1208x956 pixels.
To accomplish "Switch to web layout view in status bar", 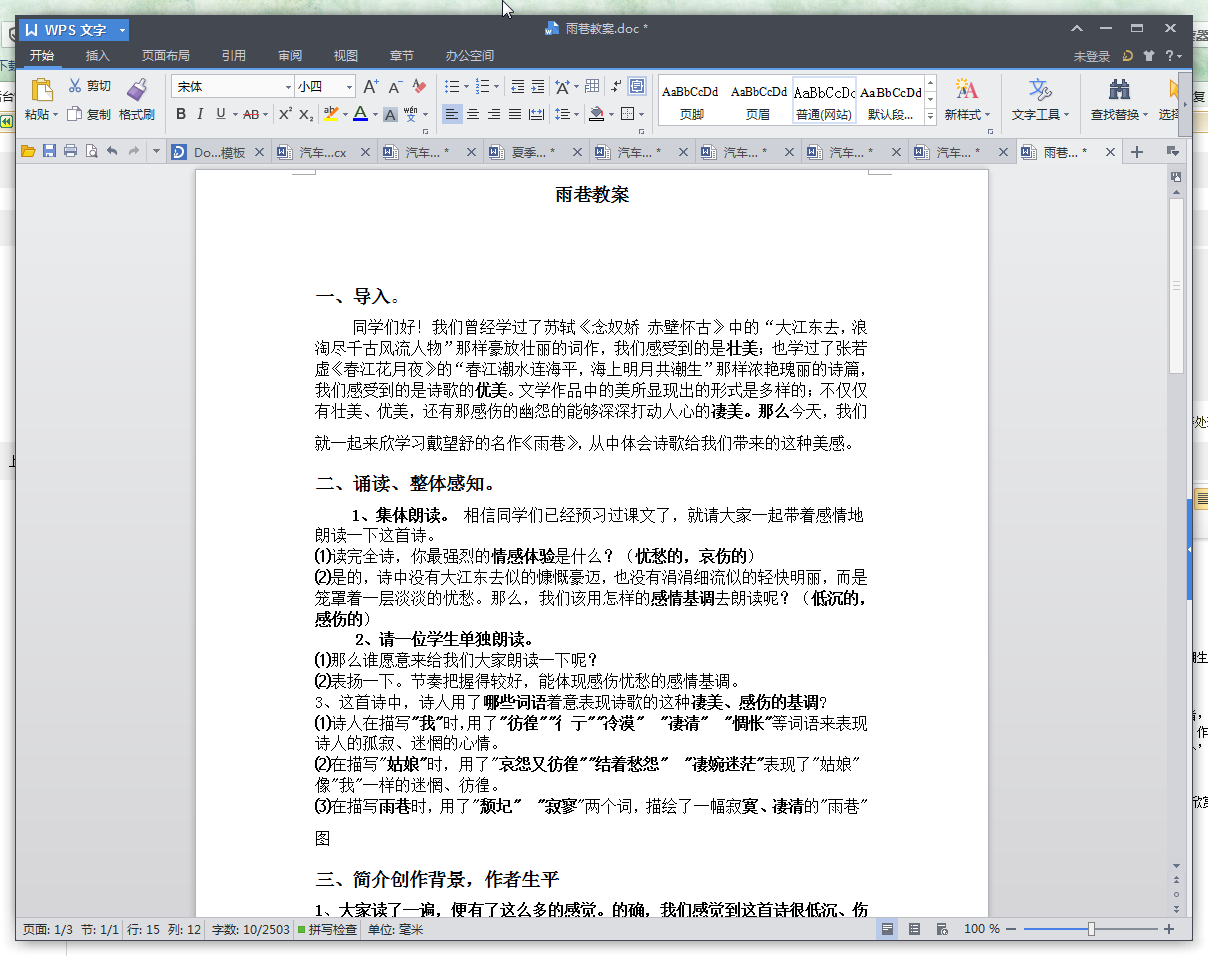I will coord(942,929).
